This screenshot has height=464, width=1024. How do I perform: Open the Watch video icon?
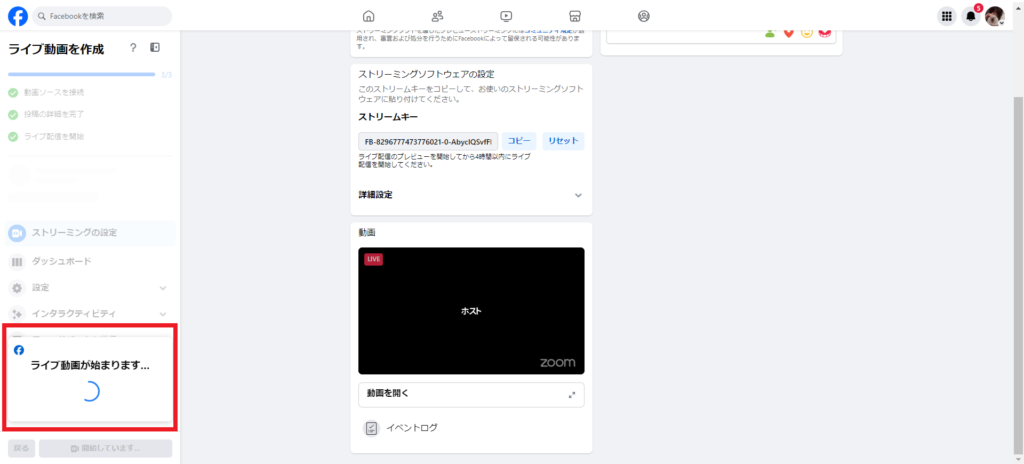pyautogui.click(x=506, y=16)
